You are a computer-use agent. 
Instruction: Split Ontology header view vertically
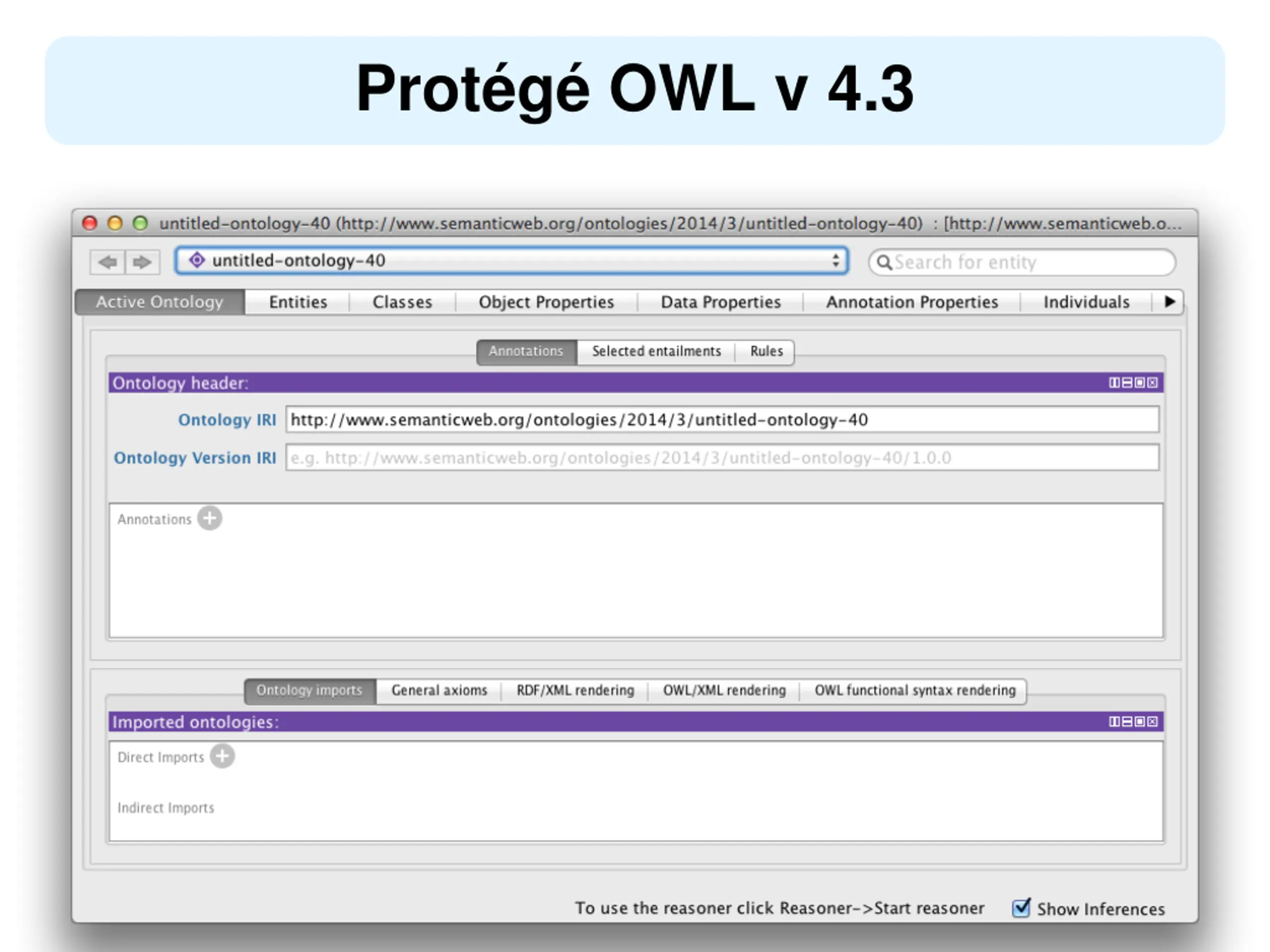(x=1114, y=383)
